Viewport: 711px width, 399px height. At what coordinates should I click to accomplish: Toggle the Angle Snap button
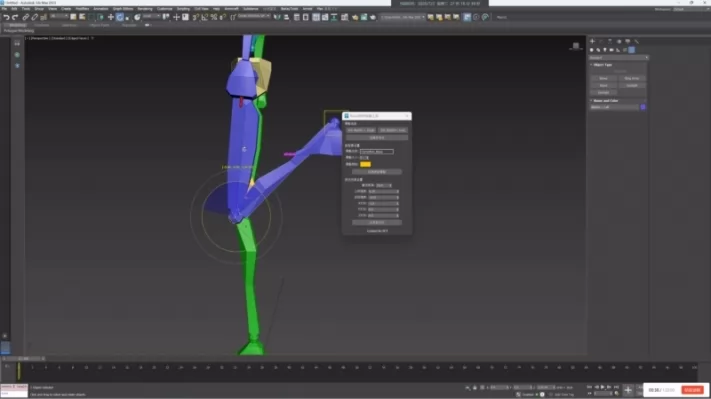[x=205, y=17]
